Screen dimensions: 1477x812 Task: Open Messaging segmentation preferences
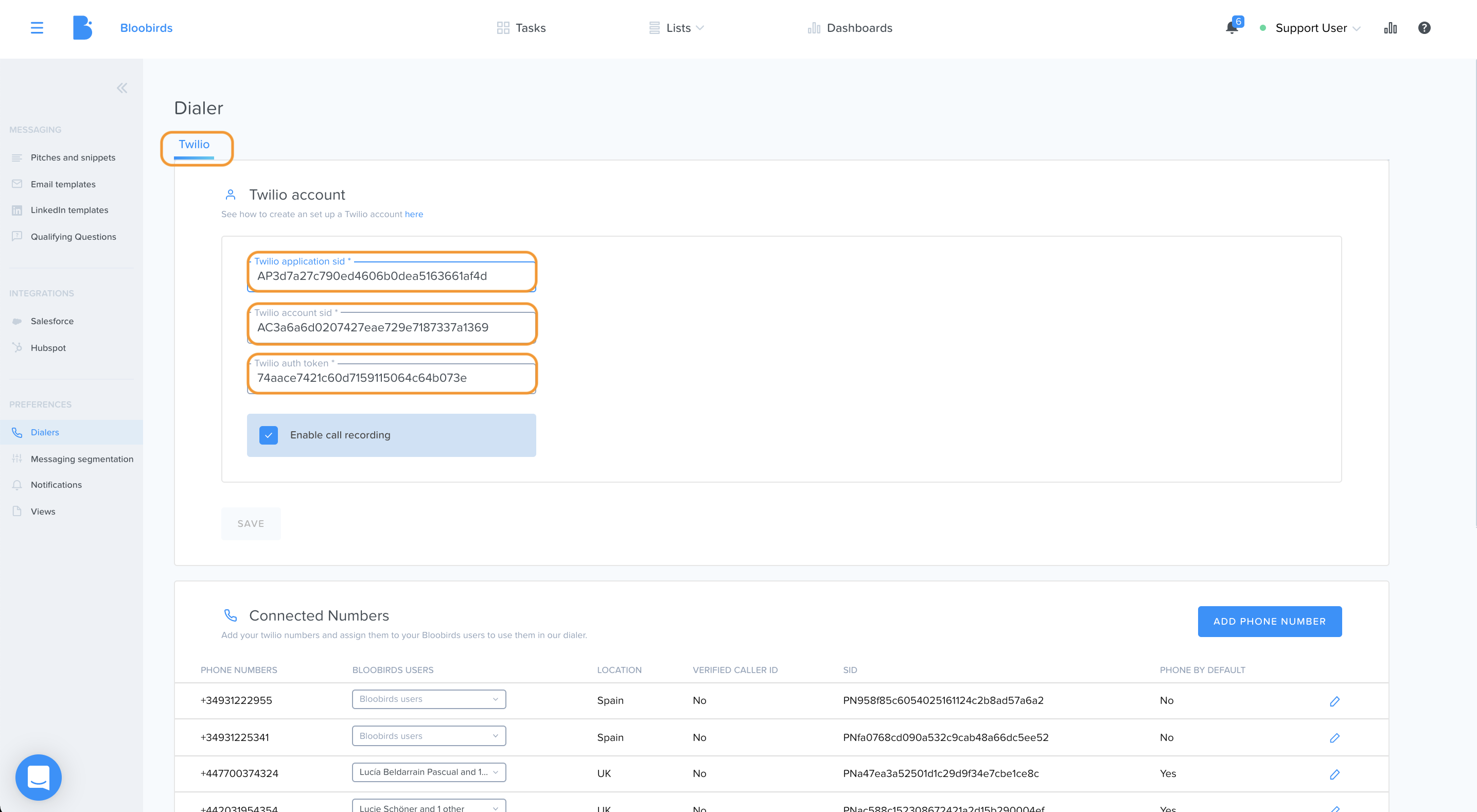82,459
